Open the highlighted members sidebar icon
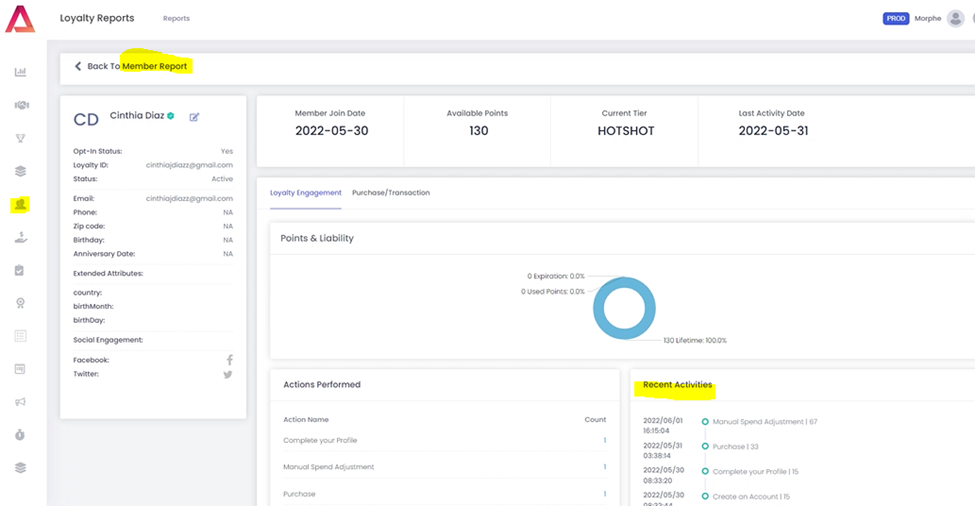This screenshot has width=975, height=506. [21, 204]
